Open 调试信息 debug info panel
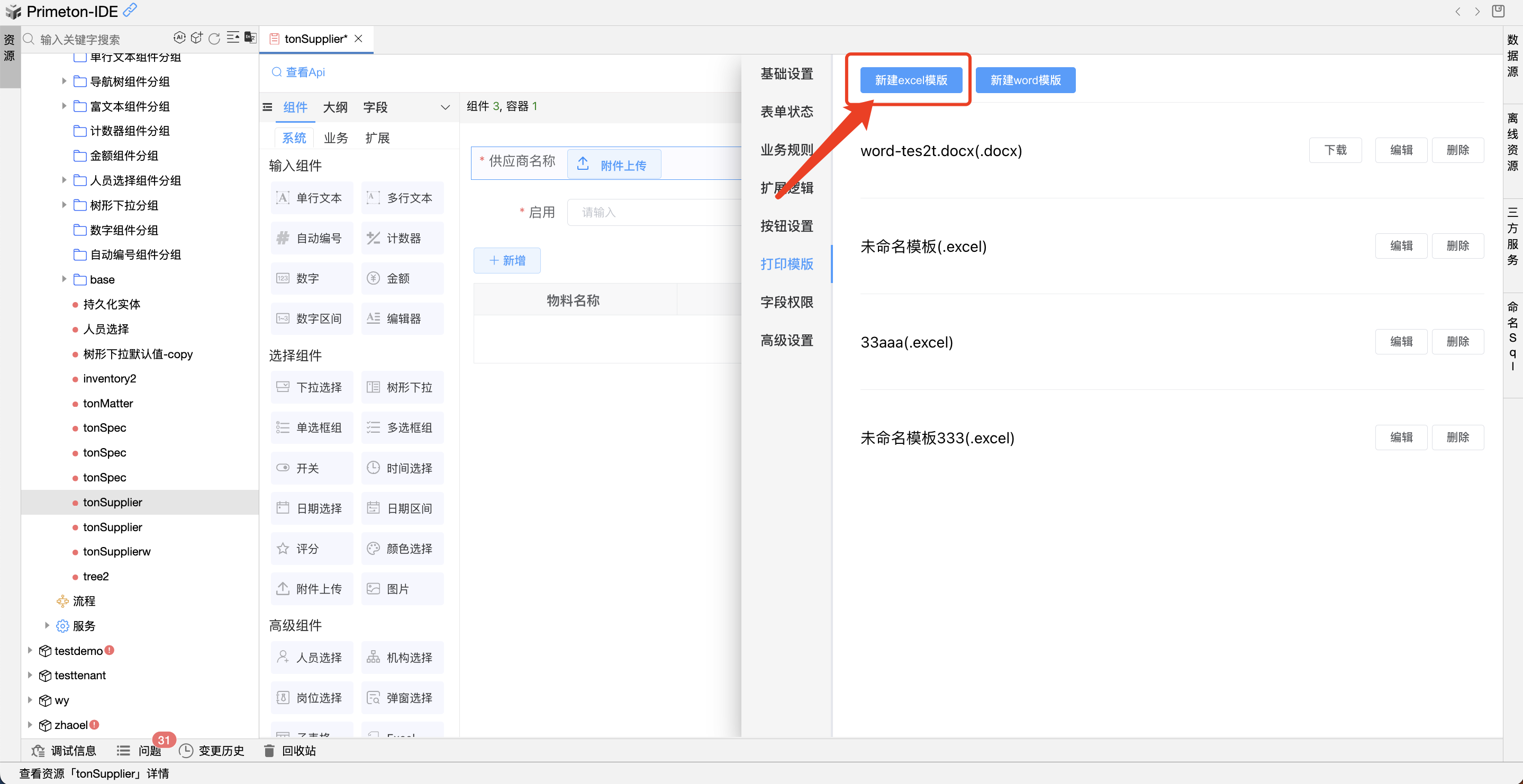 64,750
